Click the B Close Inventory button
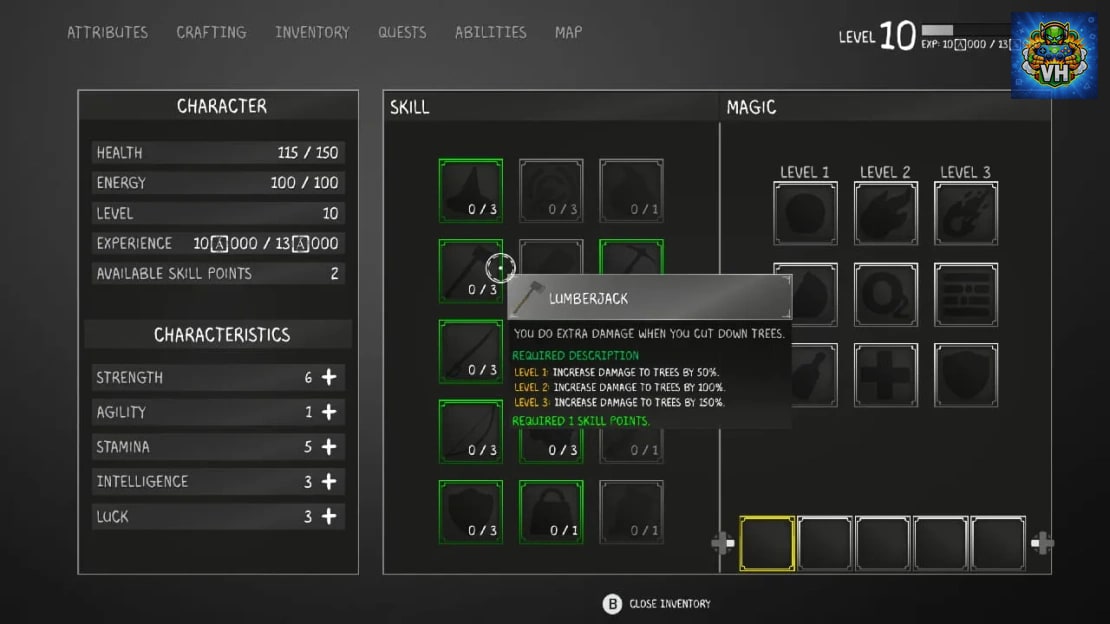This screenshot has height=624, width=1110. [657, 603]
